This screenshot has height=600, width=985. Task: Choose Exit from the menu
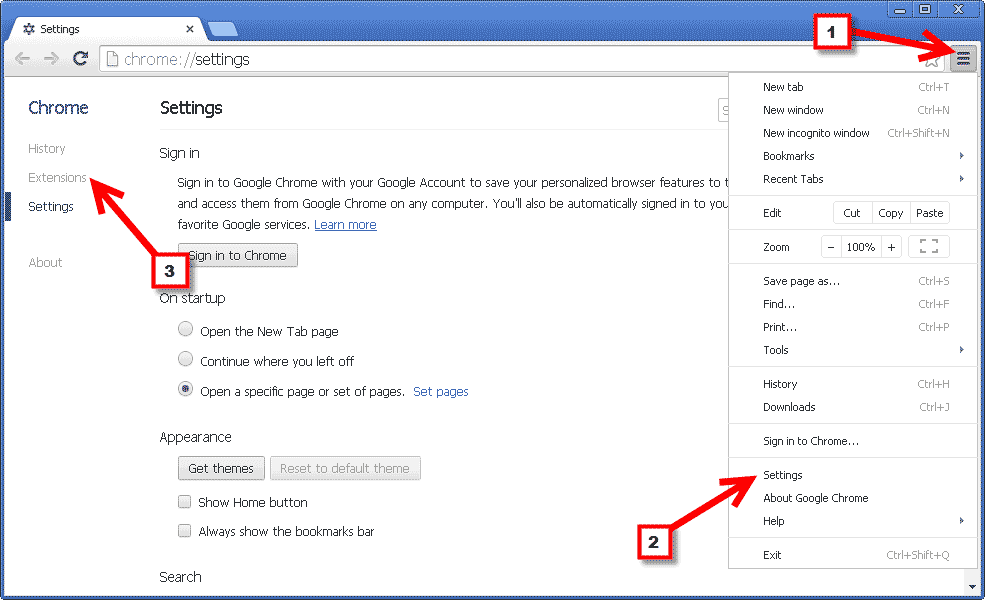[853, 555]
